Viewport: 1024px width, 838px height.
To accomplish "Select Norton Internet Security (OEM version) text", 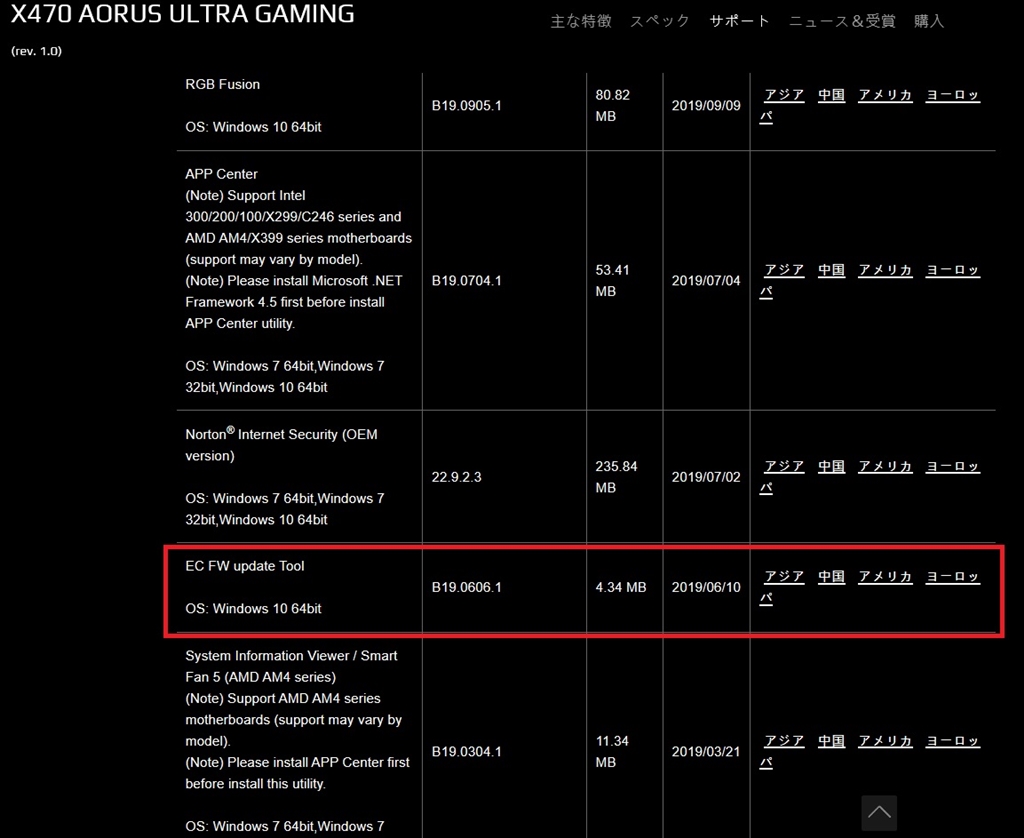I will 281,444.
